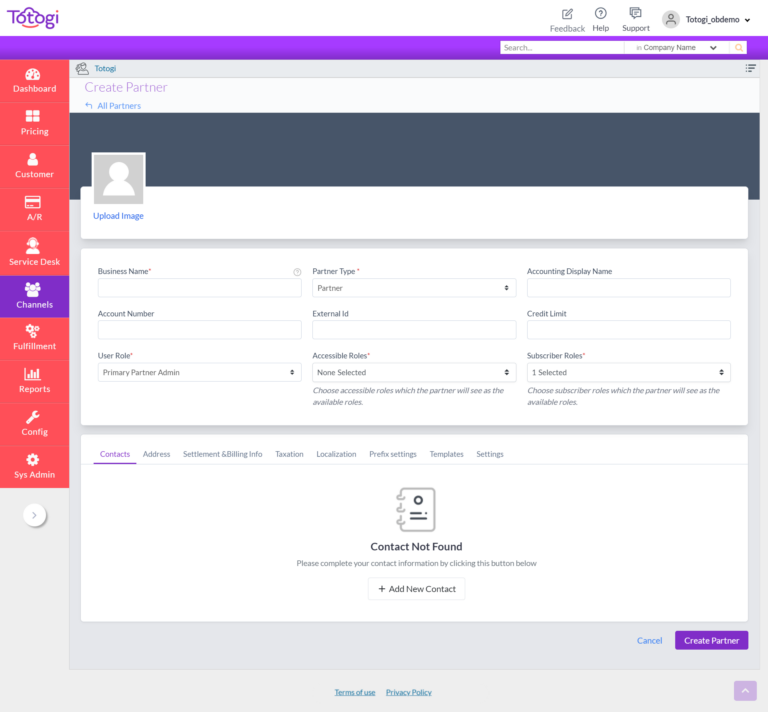Click the Totogi logo

(33, 18)
